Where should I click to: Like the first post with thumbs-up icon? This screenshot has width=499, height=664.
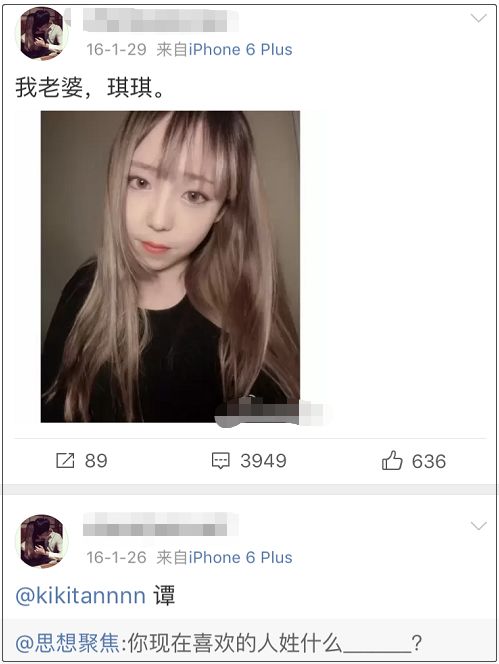point(392,460)
